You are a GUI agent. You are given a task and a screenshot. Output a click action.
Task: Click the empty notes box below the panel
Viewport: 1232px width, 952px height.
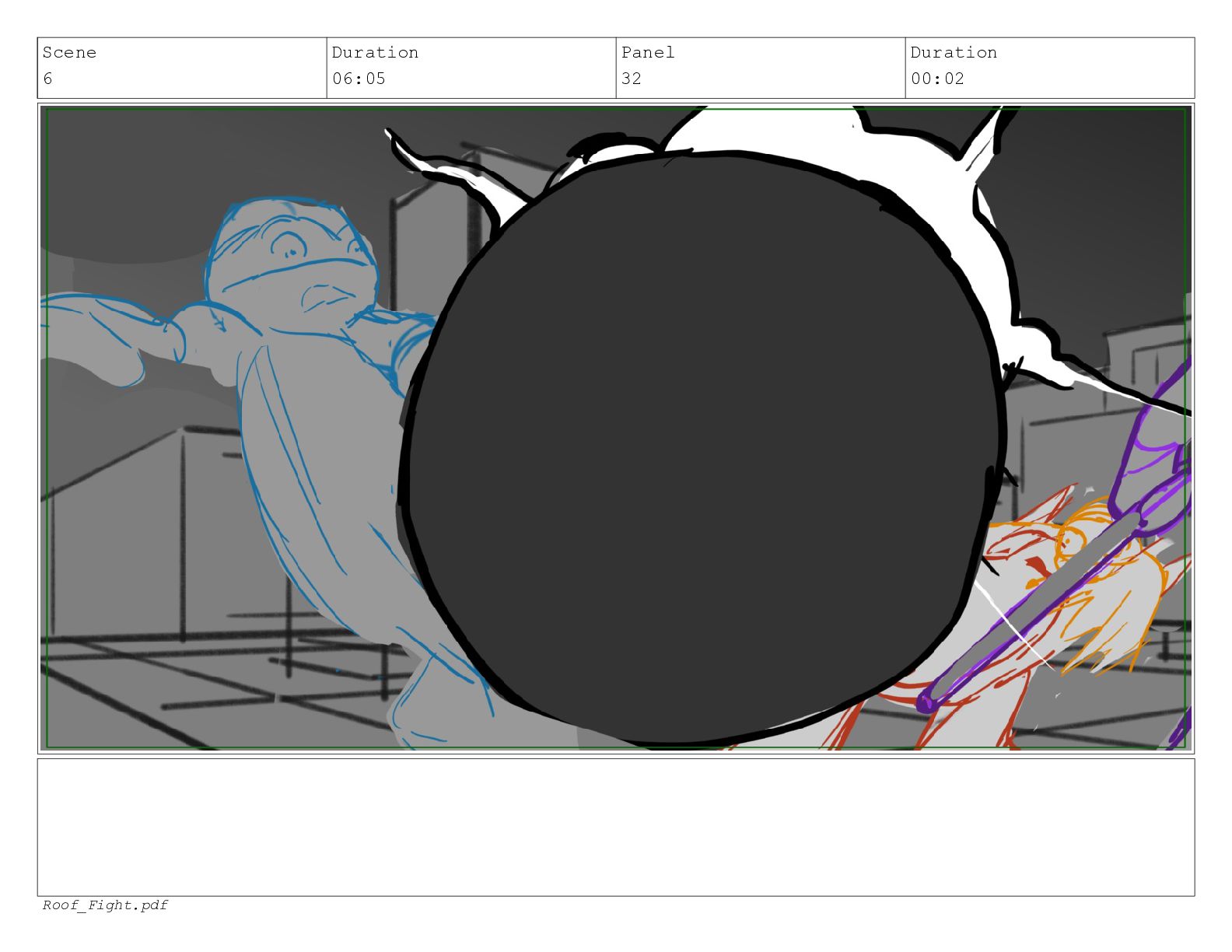616,827
